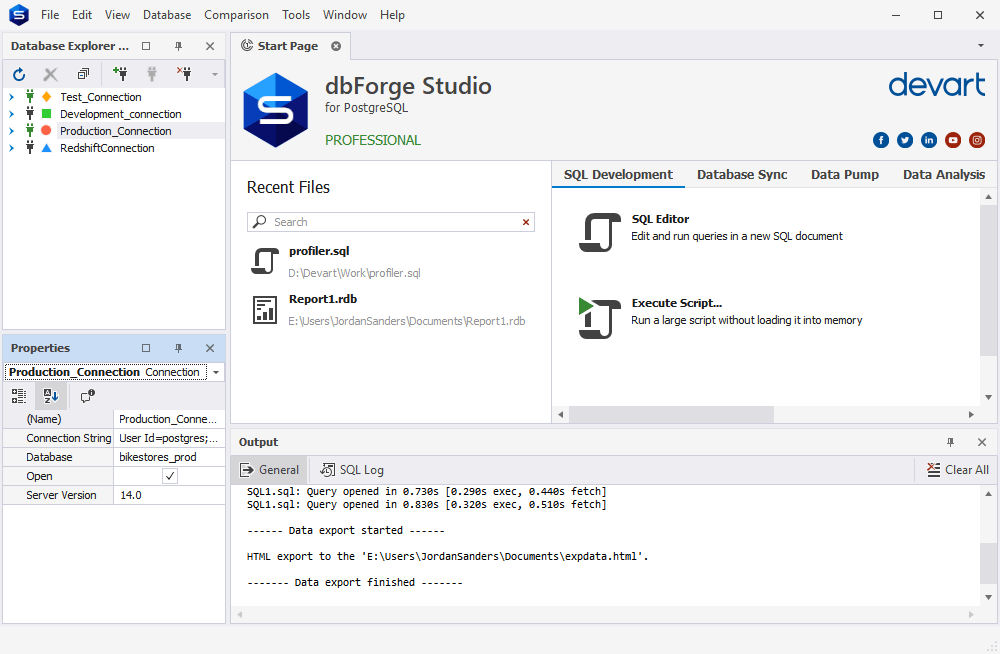Switch Properties panel to categorized view
The height and width of the screenshot is (654, 1000).
point(18,396)
